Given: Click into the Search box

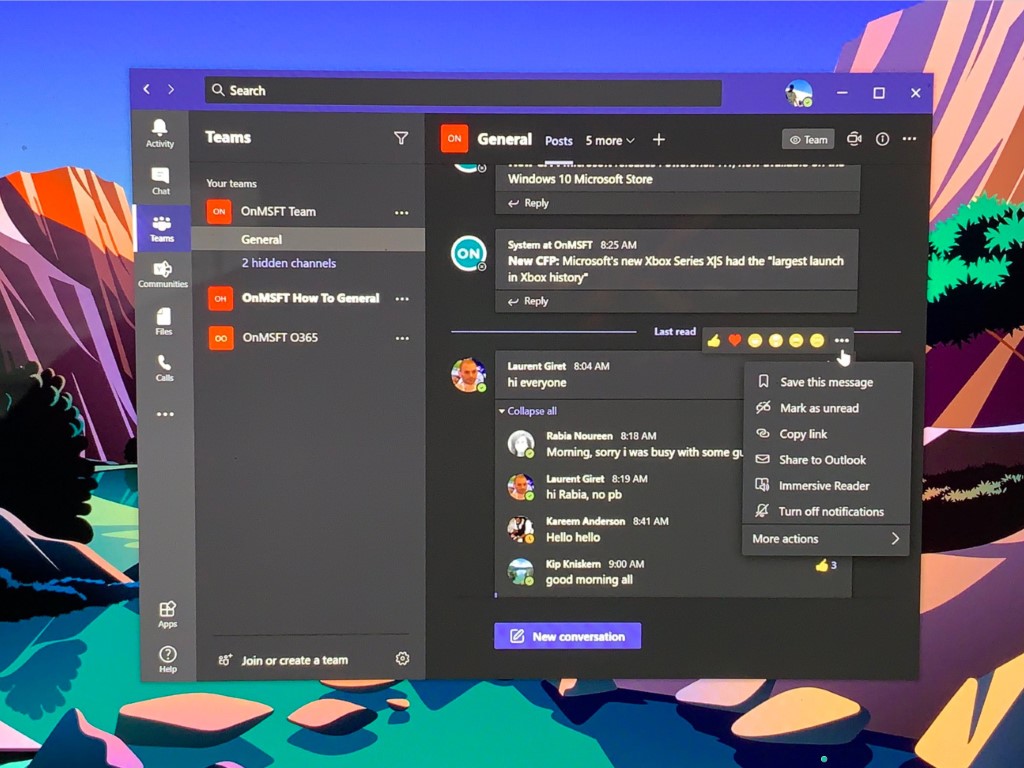Looking at the screenshot, I should [x=463, y=91].
